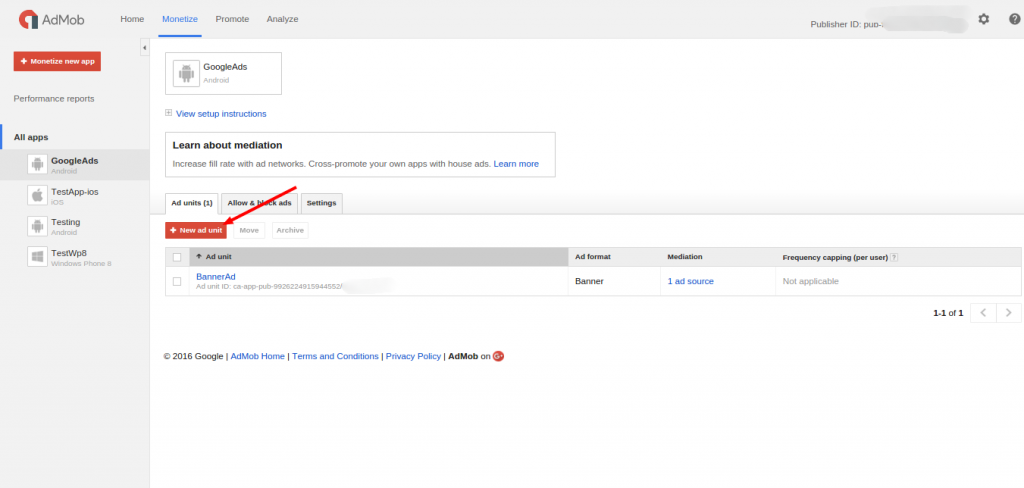Click Monetize new app button
The image size is (1024, 488).
click(57, 61)
